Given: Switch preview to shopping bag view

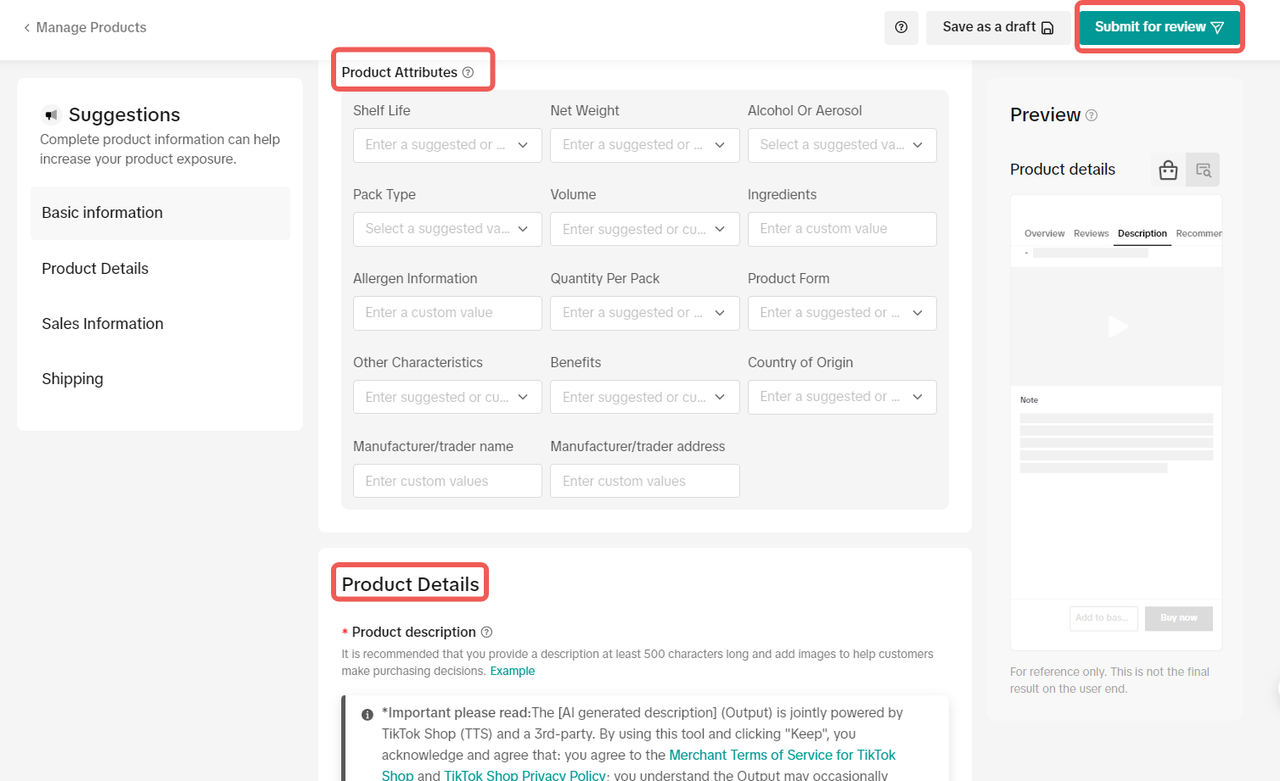Looking at the screenshot, I should [1168, 170].
